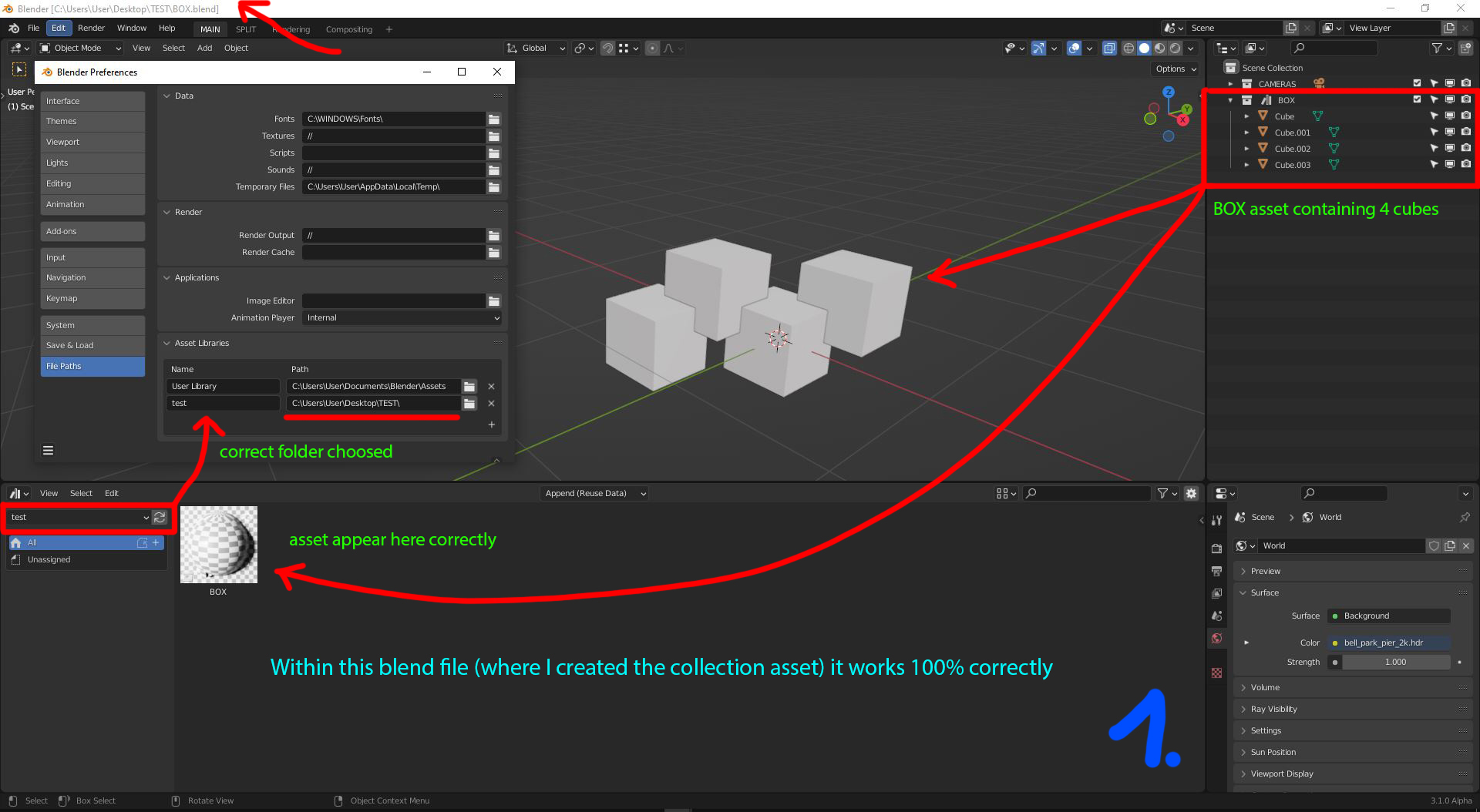This screenshot has height=812, width=1480.
Task: Remove the User Library asset library
Action: (x=492, y=387)
